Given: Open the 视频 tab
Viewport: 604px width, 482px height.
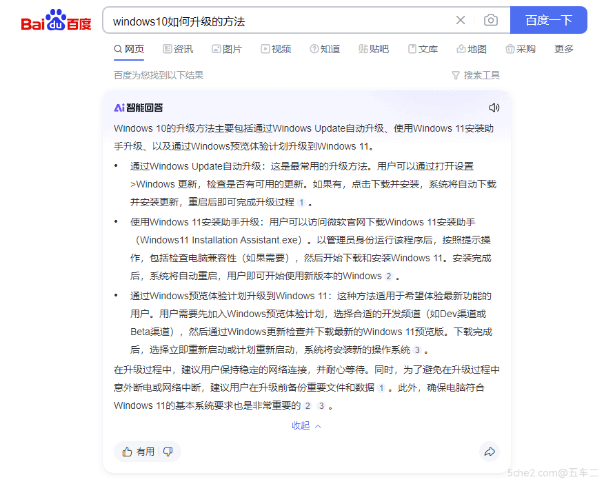Looking at the screenshot, I should click(x=276, y=49).
